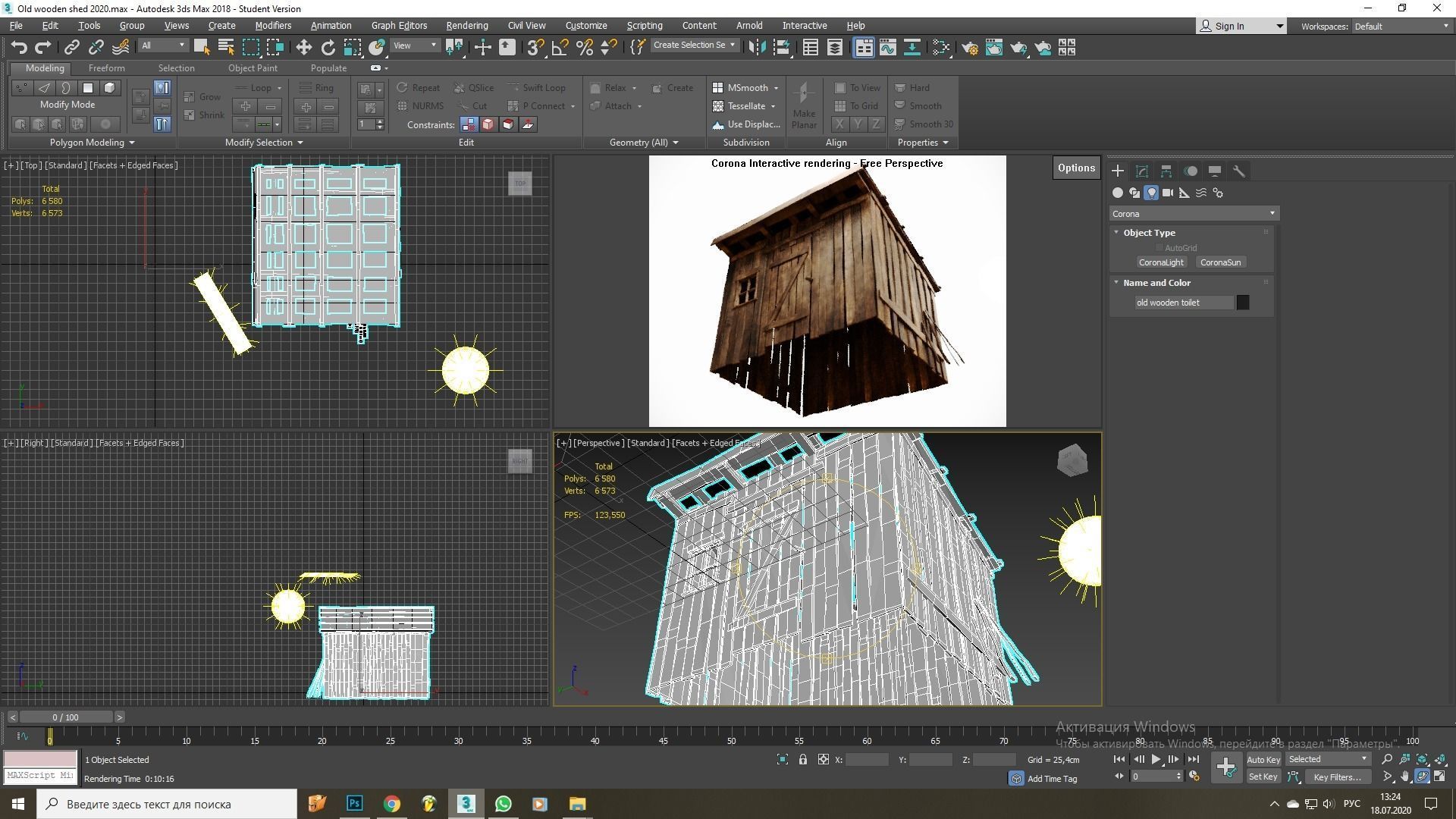The image size is (1456, 819).
Task: Toggle the 3D Snaps icon
Action: [535, 48]
